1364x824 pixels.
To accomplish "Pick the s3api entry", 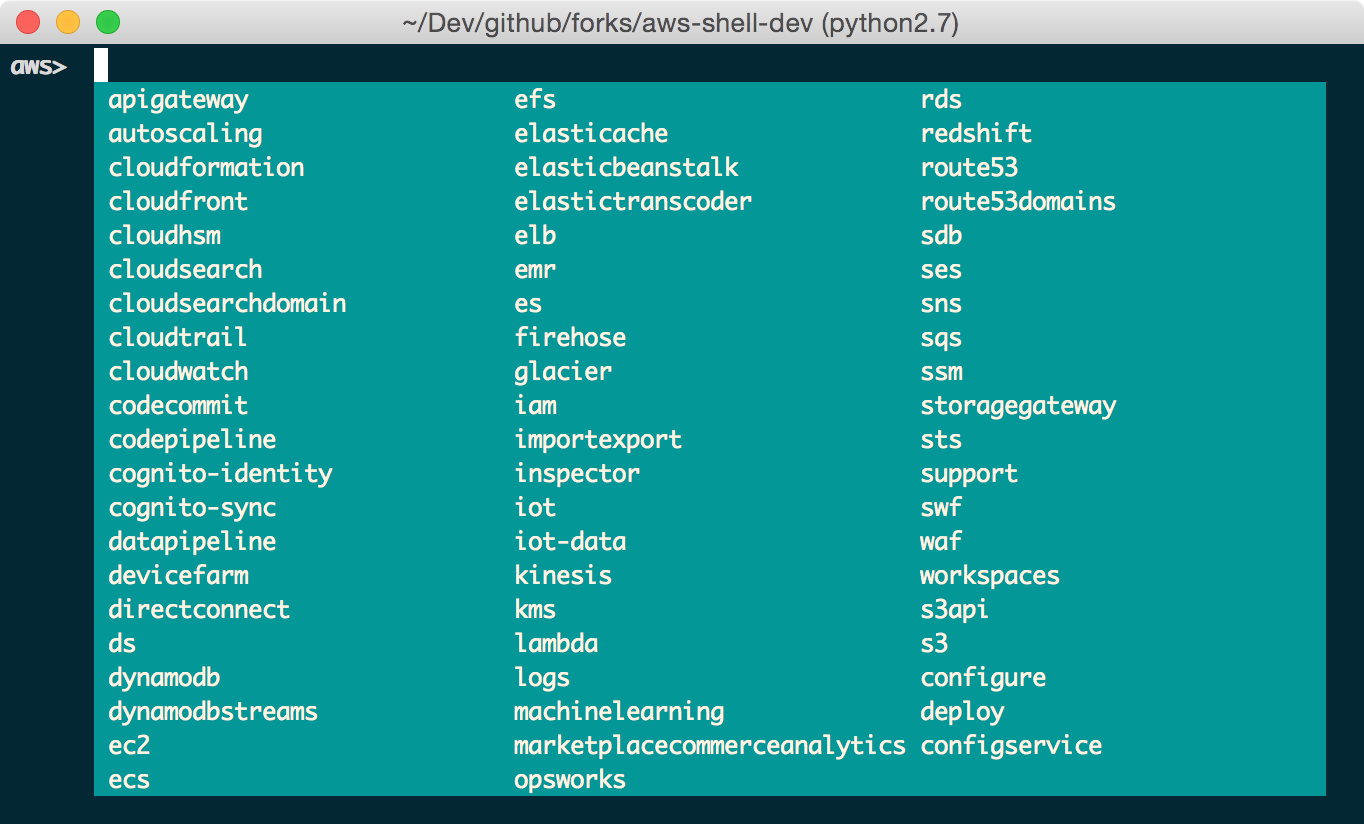I will click(955, 610).
